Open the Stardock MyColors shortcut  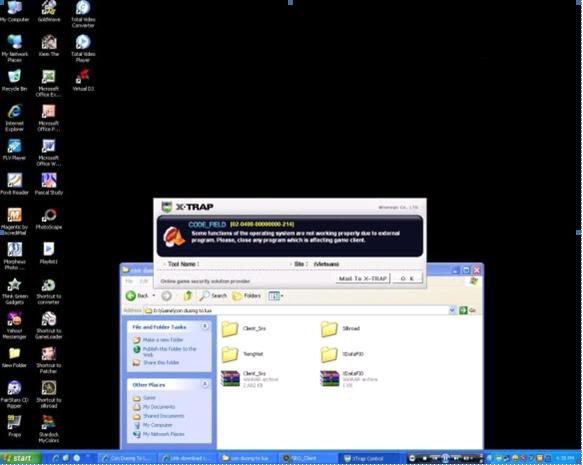[48, 429]
